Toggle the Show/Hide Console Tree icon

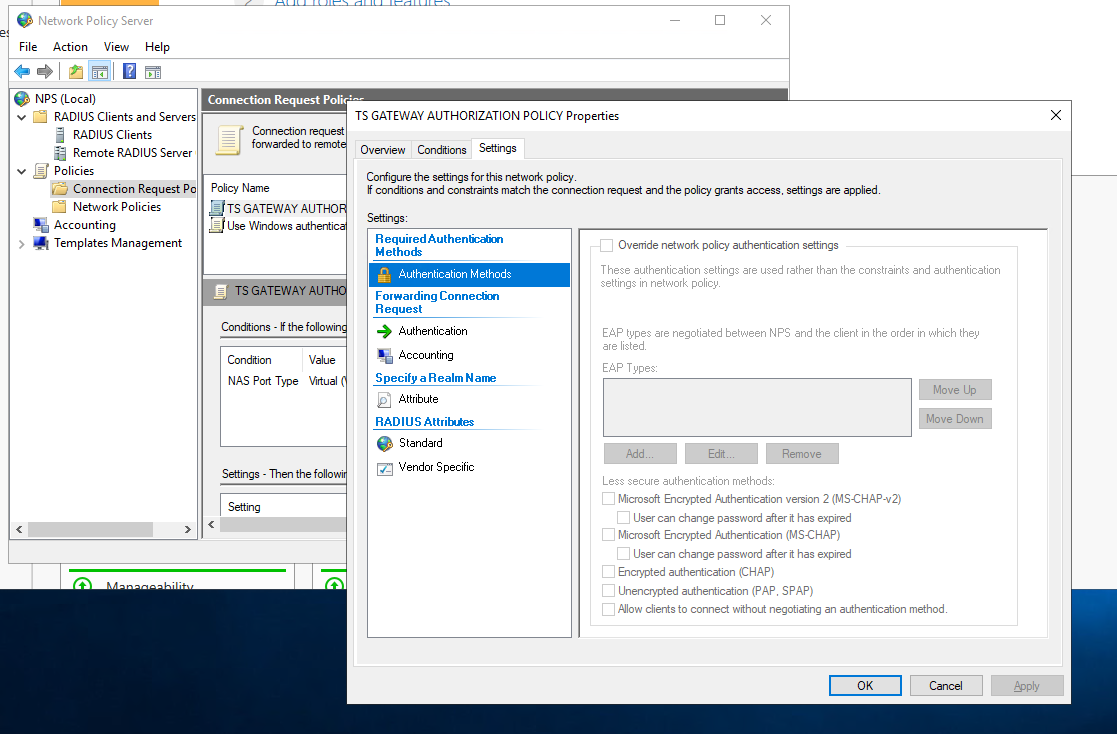coord(99,71)
